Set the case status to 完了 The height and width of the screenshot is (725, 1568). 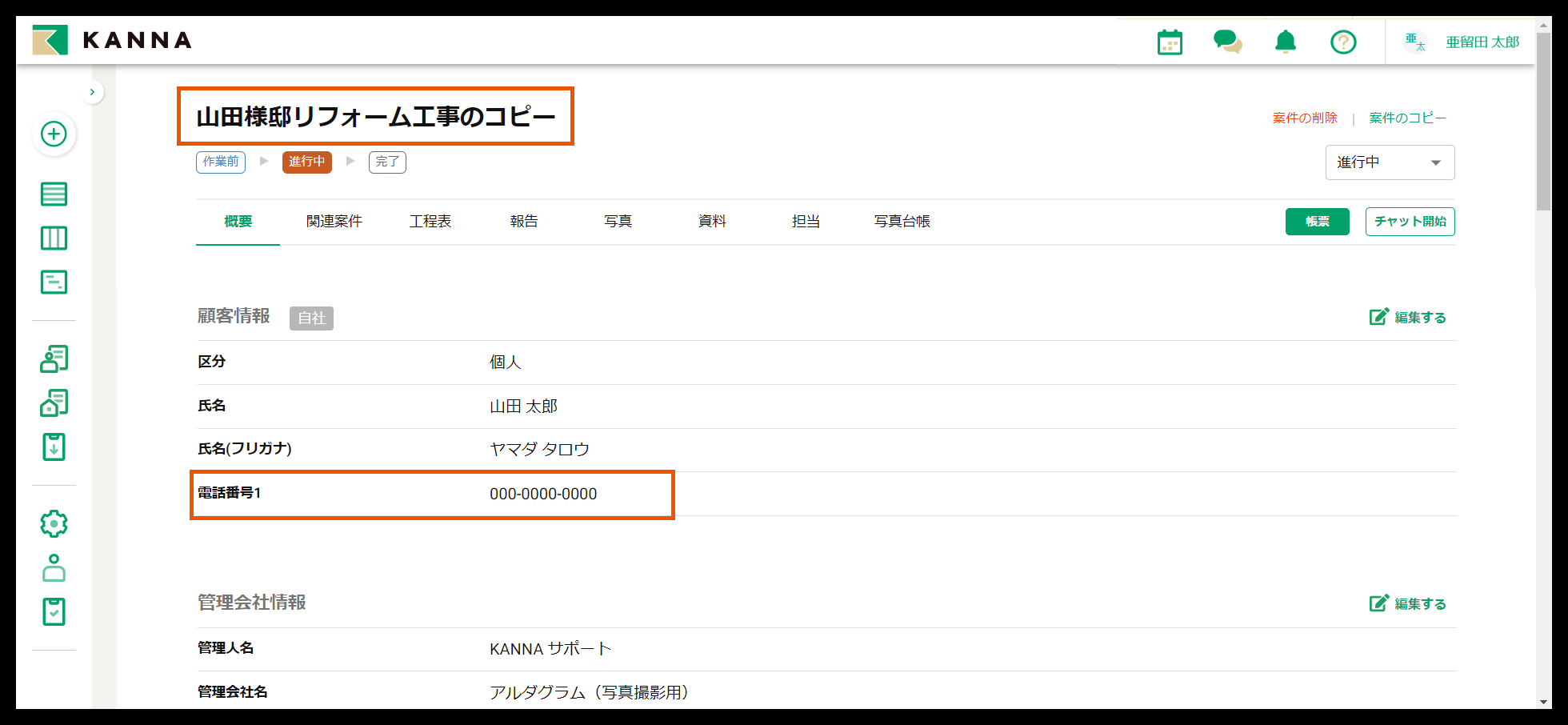[387, 162]
